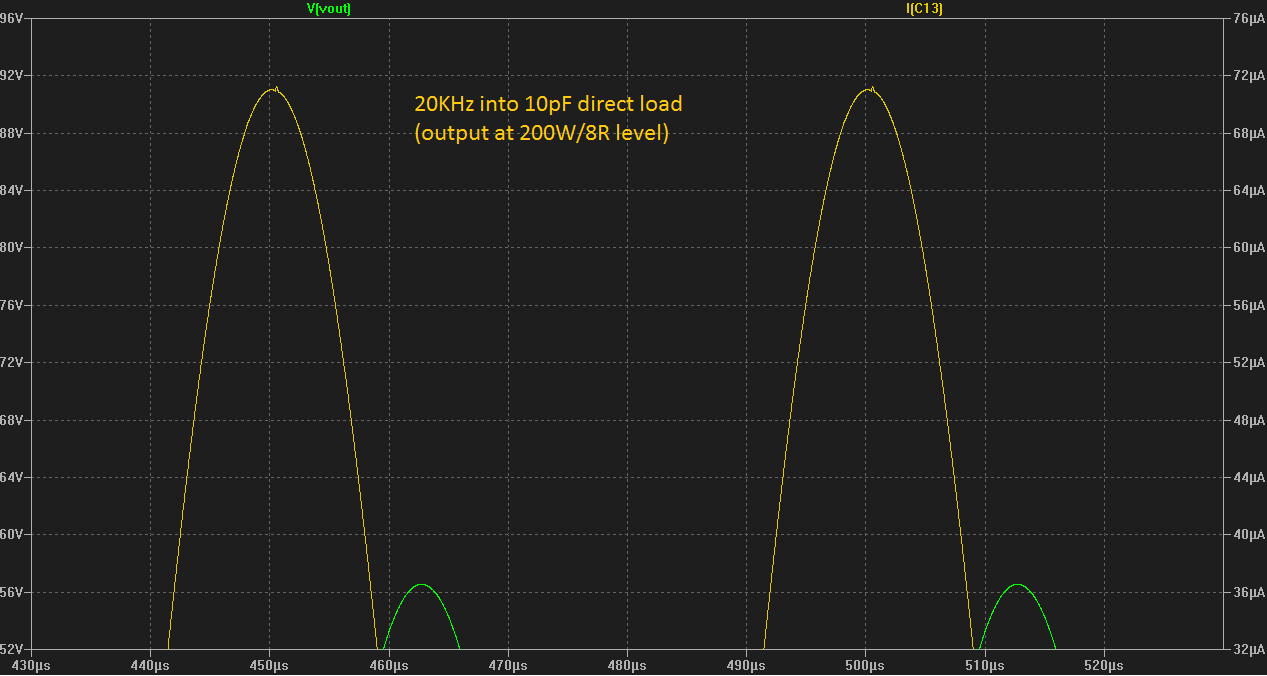Viewport: 1267px width, 676px height.
Task: Click the 44µA right axis label
Action: point(1249,477)
